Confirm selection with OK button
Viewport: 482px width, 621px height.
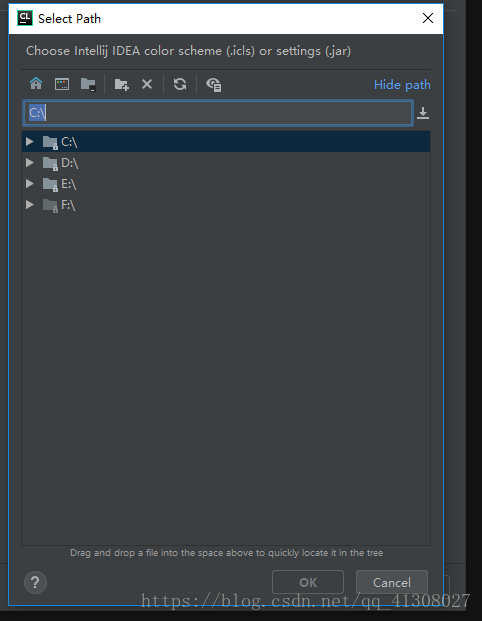[x=308, y=582]
